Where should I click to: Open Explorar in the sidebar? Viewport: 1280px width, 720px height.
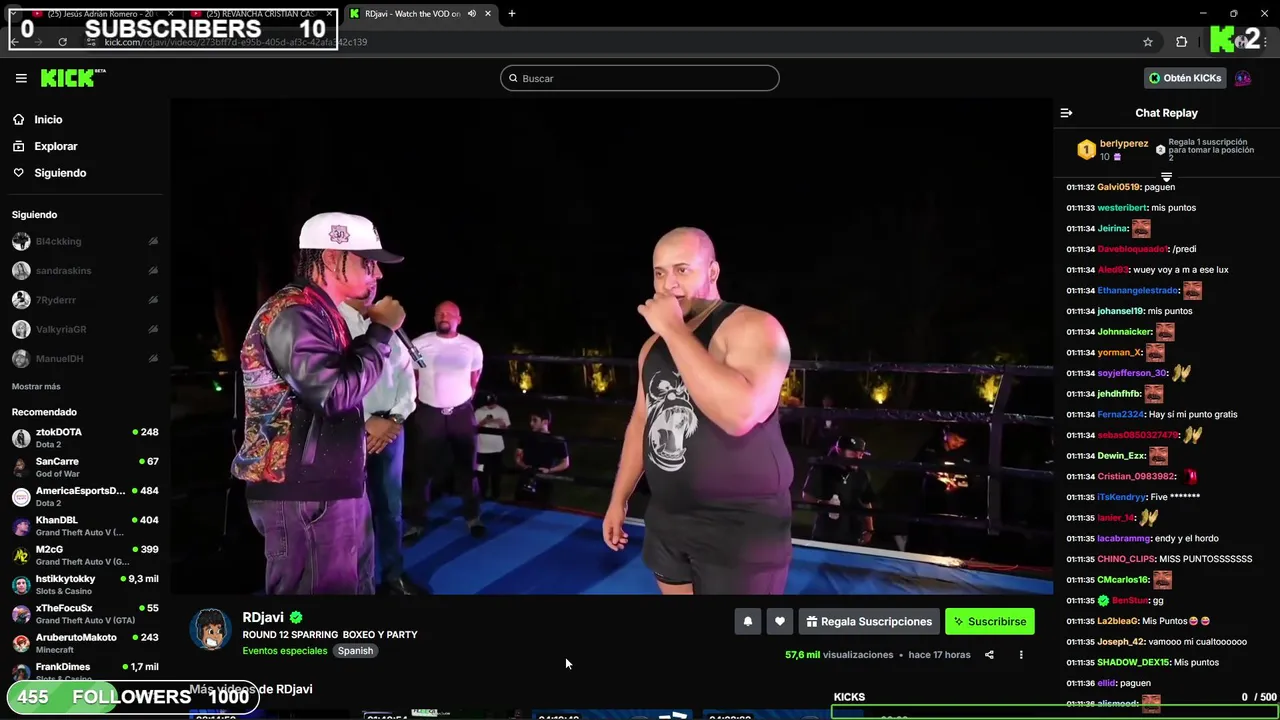[44, 146]
